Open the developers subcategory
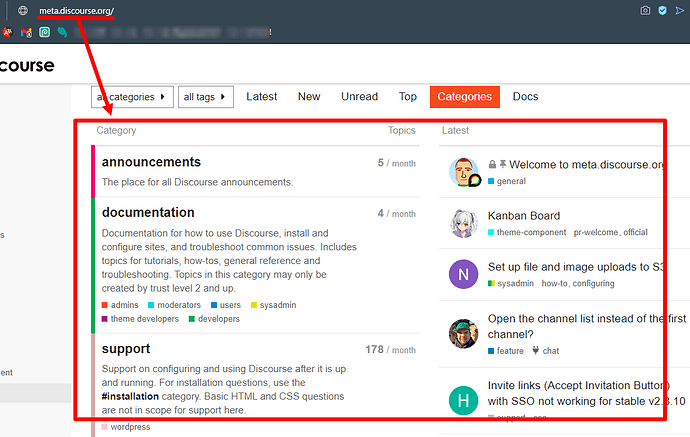 [x=214, y=319]
